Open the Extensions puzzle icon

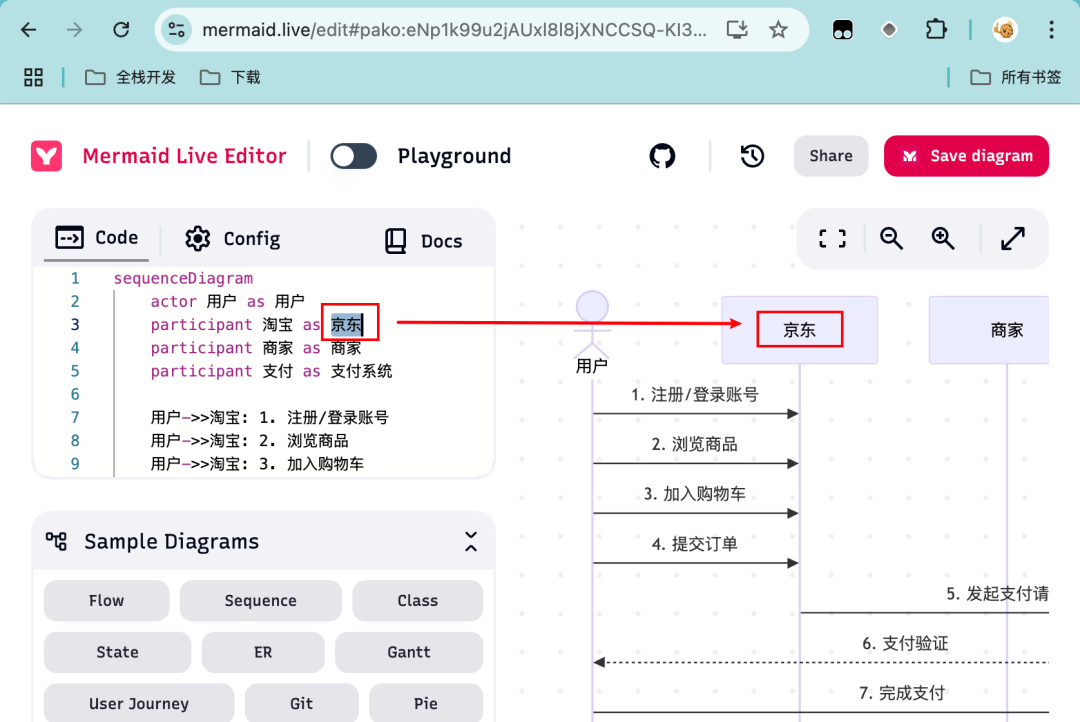tap(936, 30)
